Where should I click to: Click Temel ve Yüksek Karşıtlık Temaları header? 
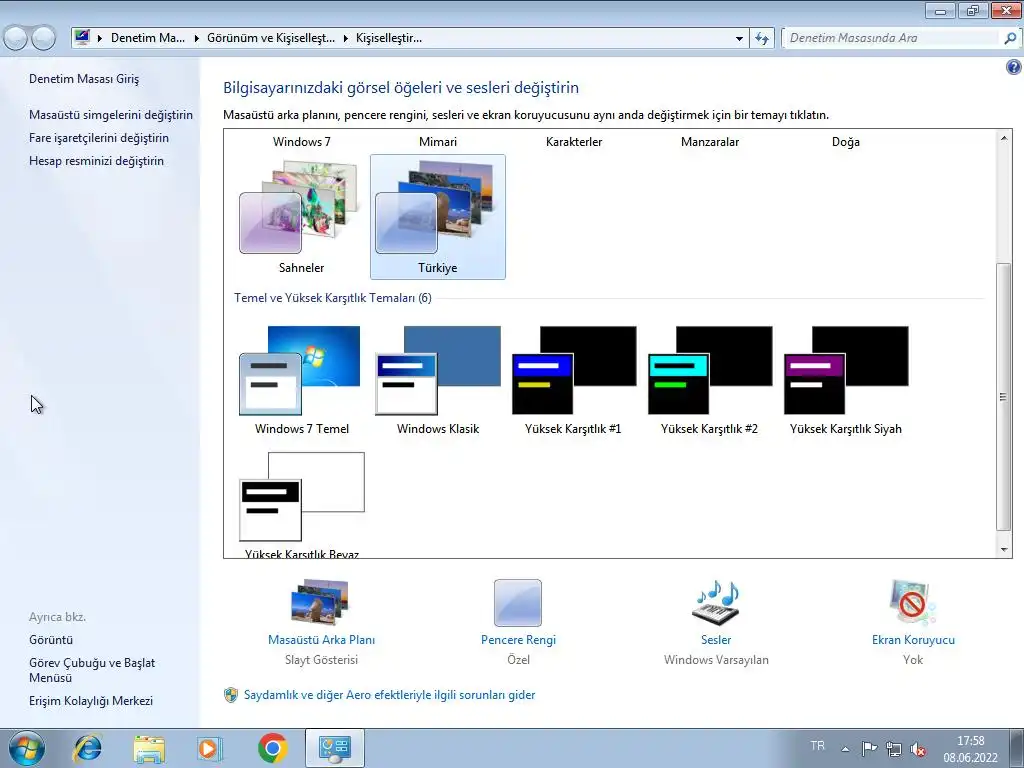(x=332, y=298)
